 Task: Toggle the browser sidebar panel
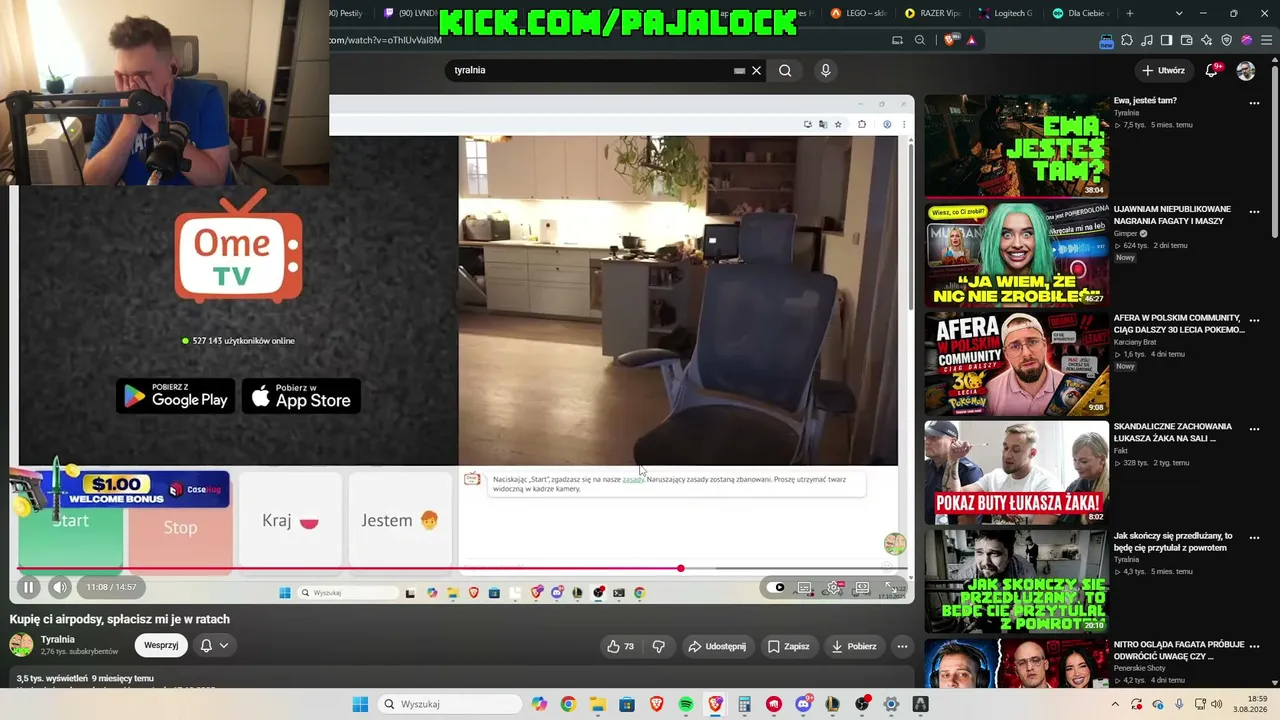[x=1167, y=40]
